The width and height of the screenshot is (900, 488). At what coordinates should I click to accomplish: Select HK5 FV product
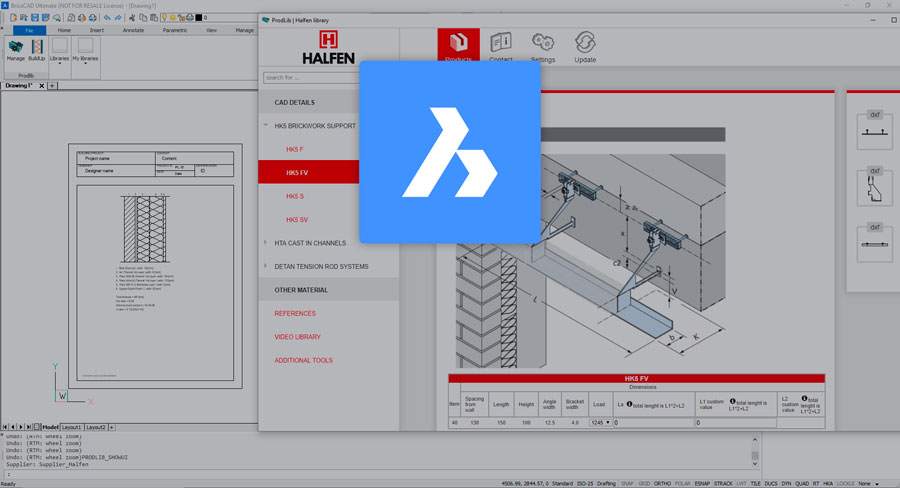309,172
